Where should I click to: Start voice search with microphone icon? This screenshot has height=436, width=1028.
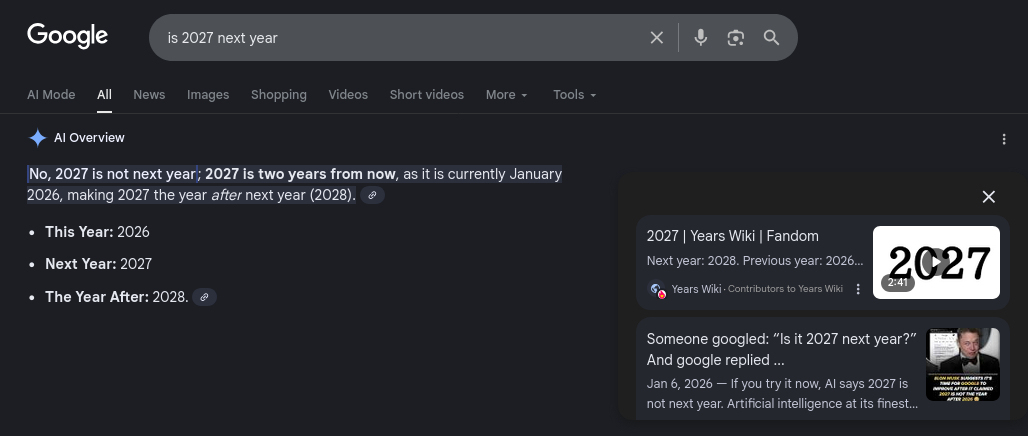point(701,38)
